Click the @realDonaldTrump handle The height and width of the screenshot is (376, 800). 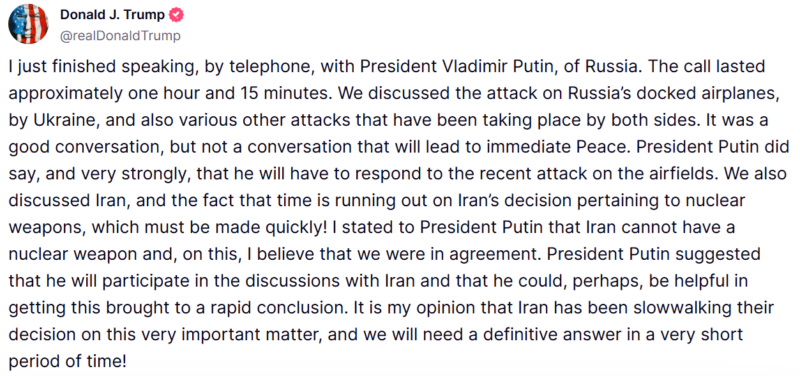point(120,36)
